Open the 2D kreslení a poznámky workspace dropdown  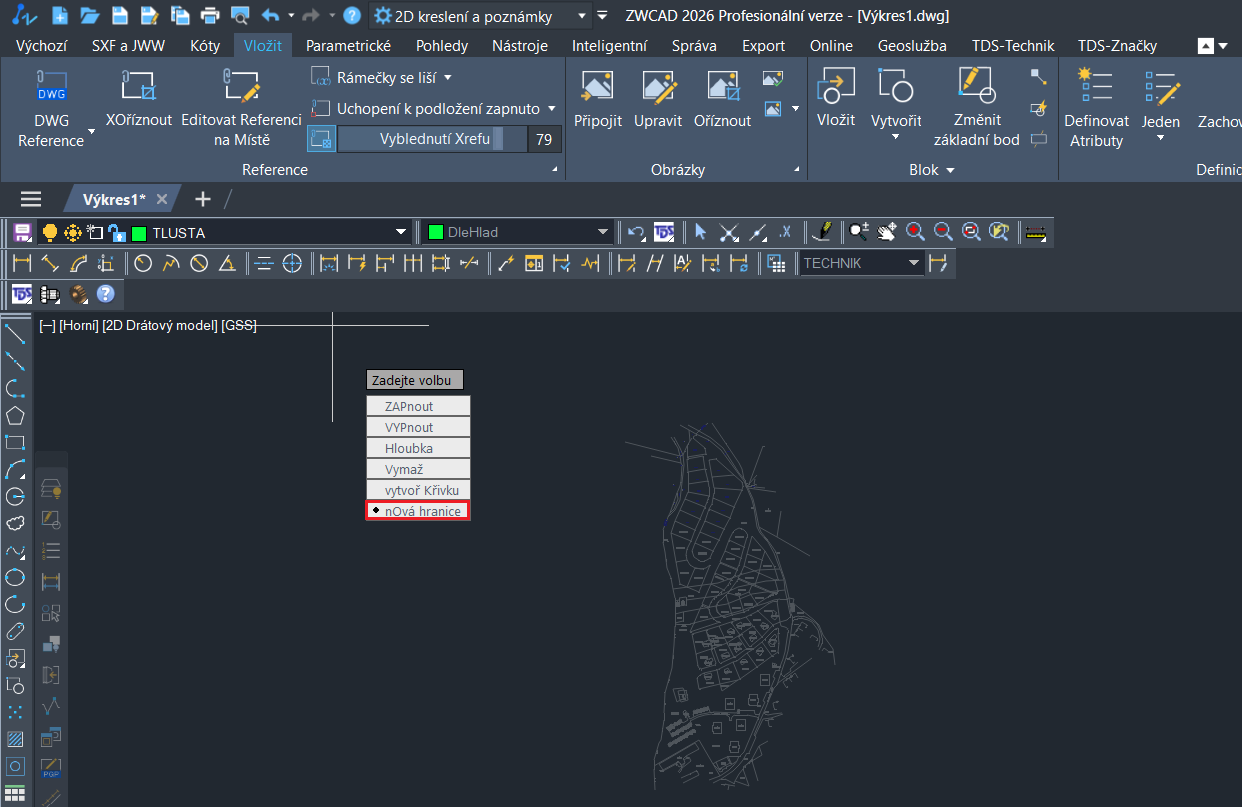[582, 16]
